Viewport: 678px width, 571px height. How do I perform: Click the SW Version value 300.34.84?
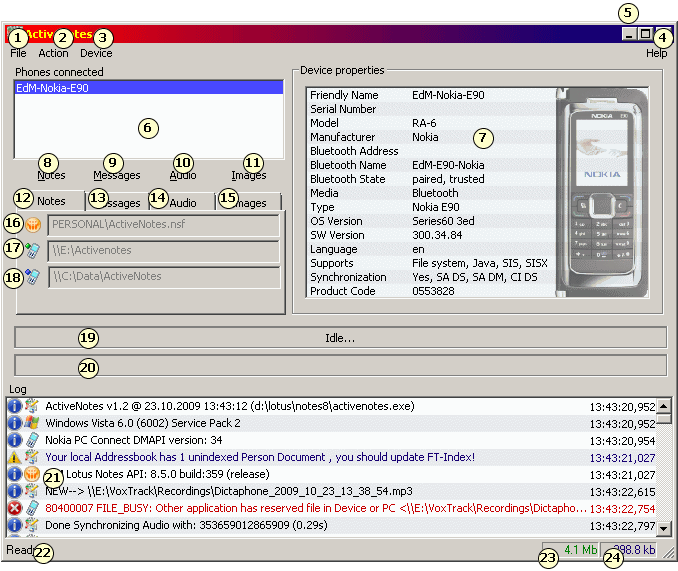click(437, 235)
